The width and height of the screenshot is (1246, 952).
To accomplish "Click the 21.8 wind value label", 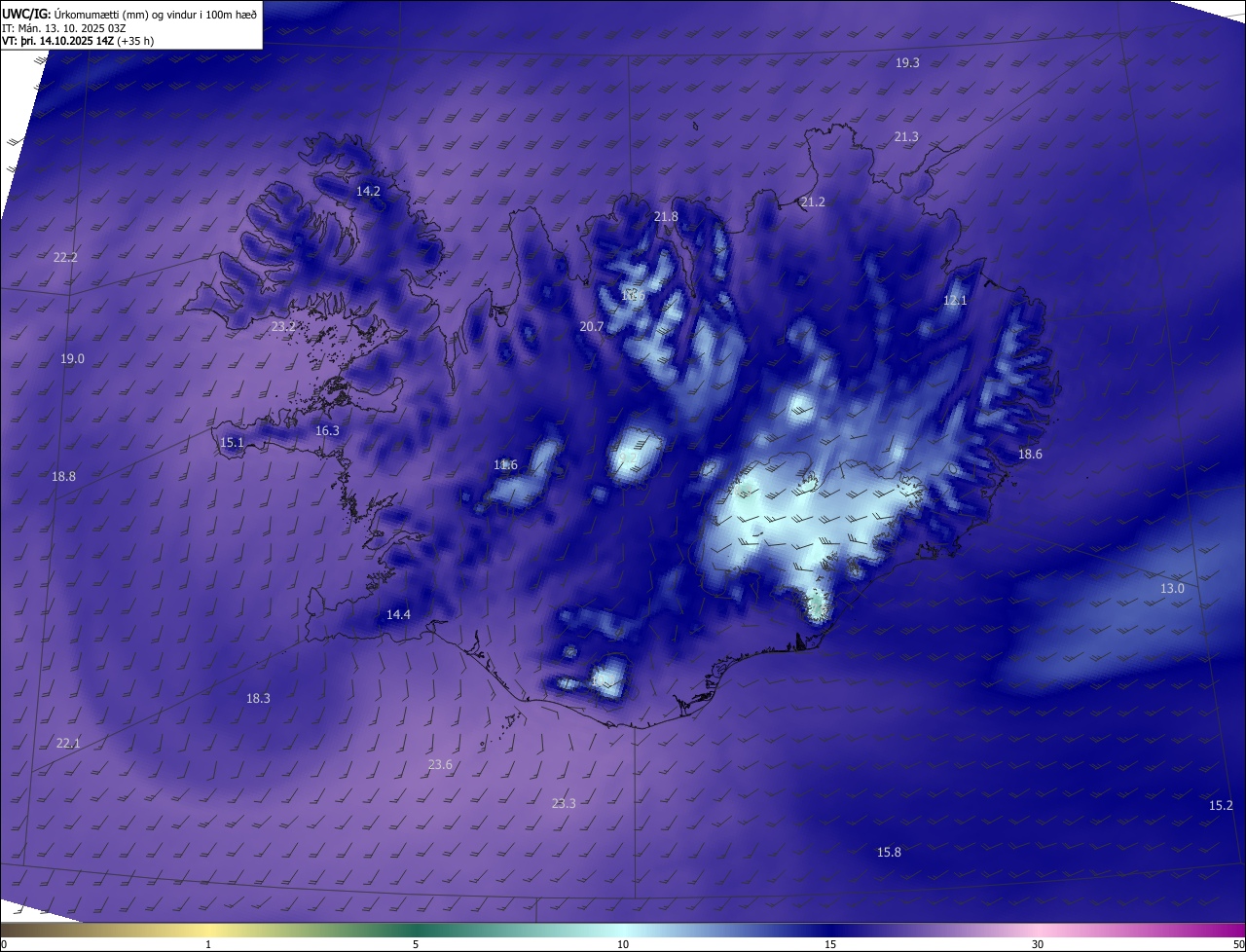I will pos(666,217).
